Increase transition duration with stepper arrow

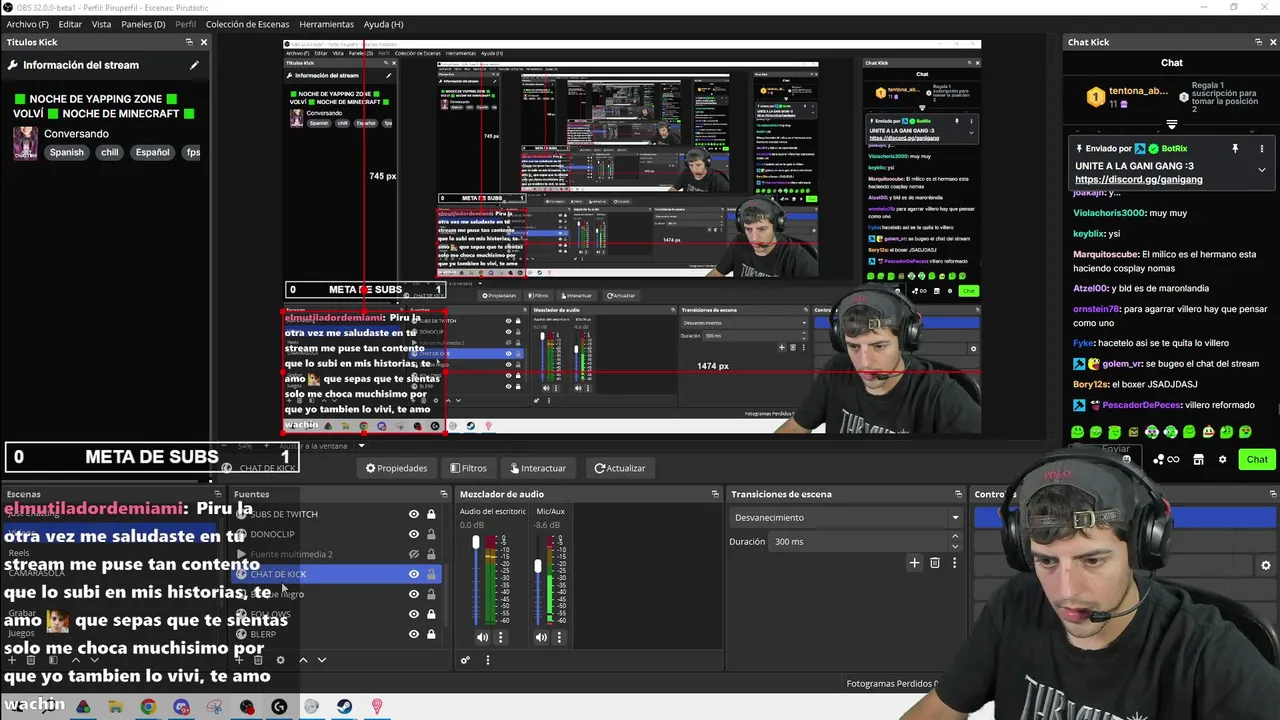click(x=954, y=537)
